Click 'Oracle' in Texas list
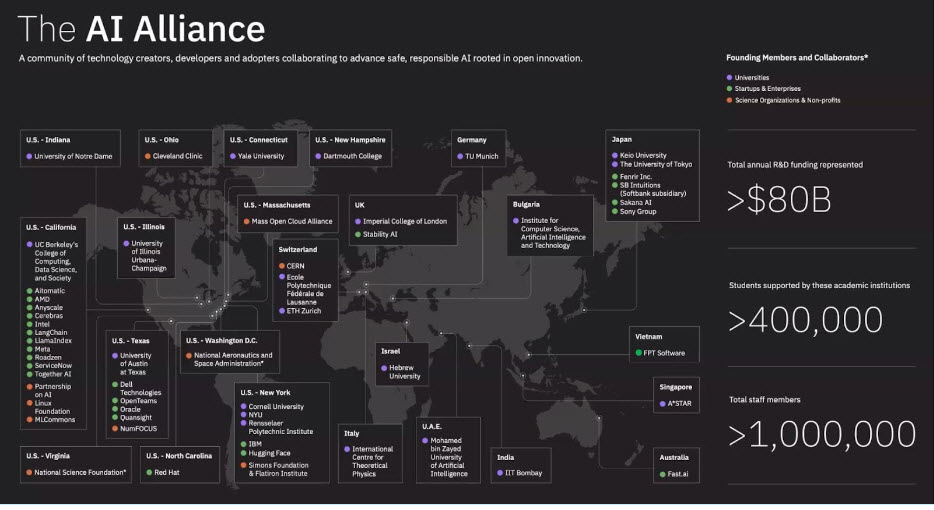Image resolution: width=934 pixels, height=510 pixels. tap(130, 409)
